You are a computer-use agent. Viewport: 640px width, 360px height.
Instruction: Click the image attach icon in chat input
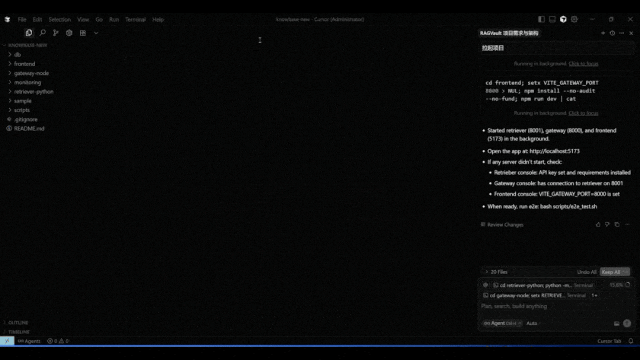point(616,323)
